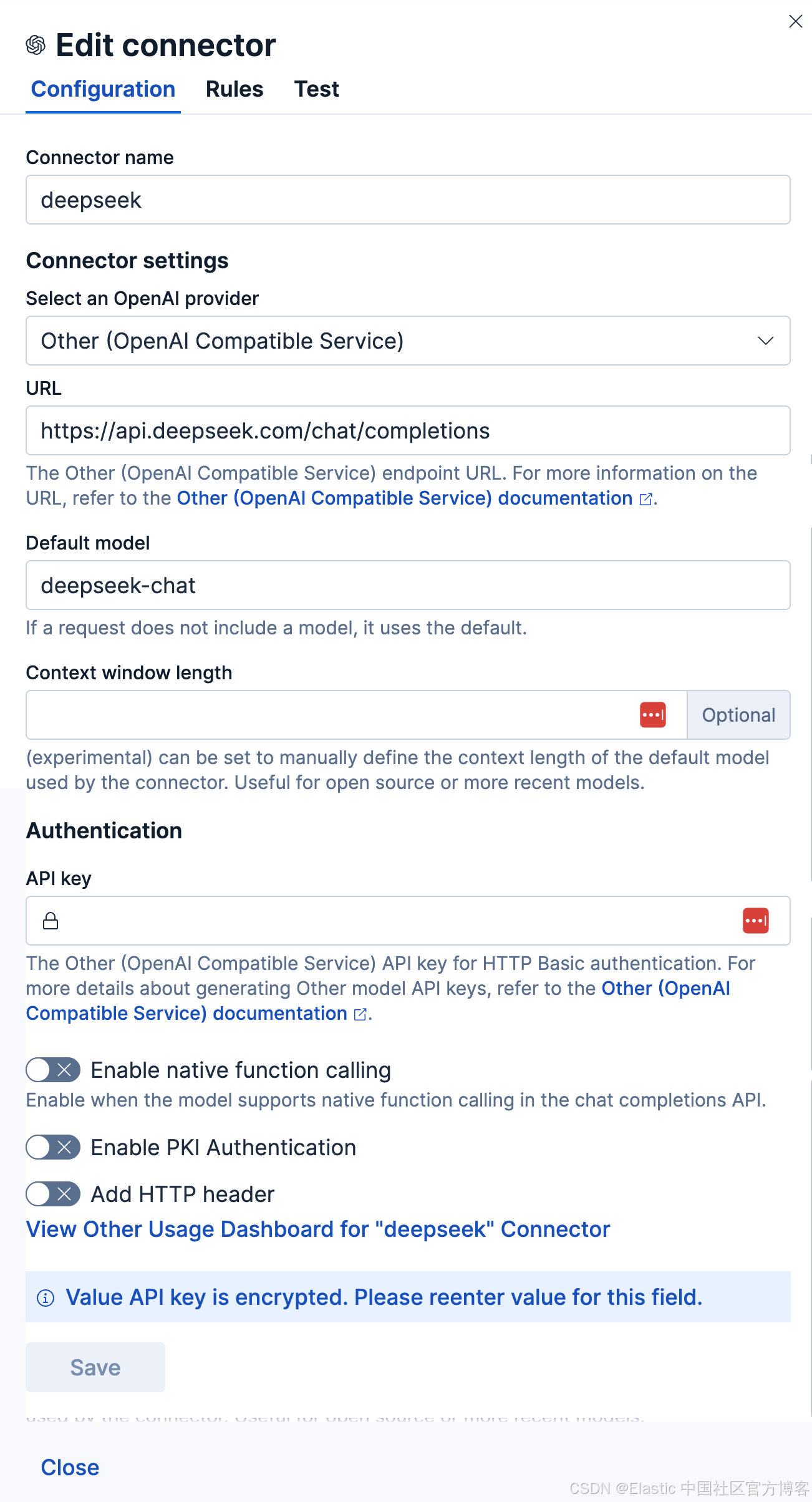Click external link icon after API key documentation link
This screenshot has height=1502, width=812.
pyautogui.click(x=360, y=1014)
